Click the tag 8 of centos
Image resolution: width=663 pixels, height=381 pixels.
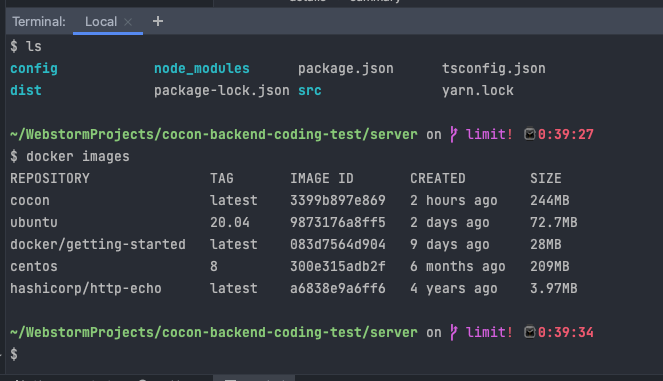214,266
